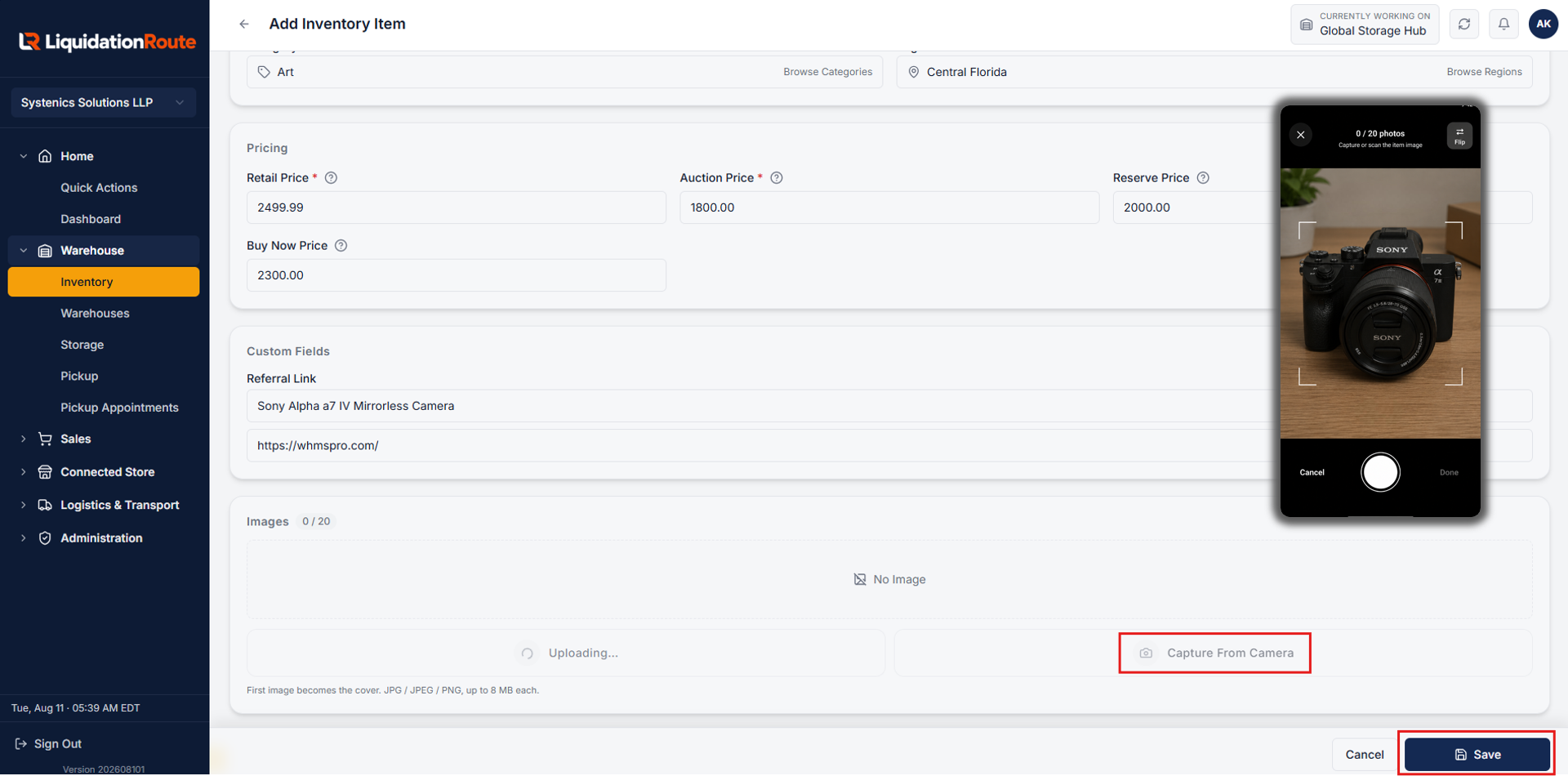Open the notifications bell
1568x776 pixels.
[x=1503, y=25]
